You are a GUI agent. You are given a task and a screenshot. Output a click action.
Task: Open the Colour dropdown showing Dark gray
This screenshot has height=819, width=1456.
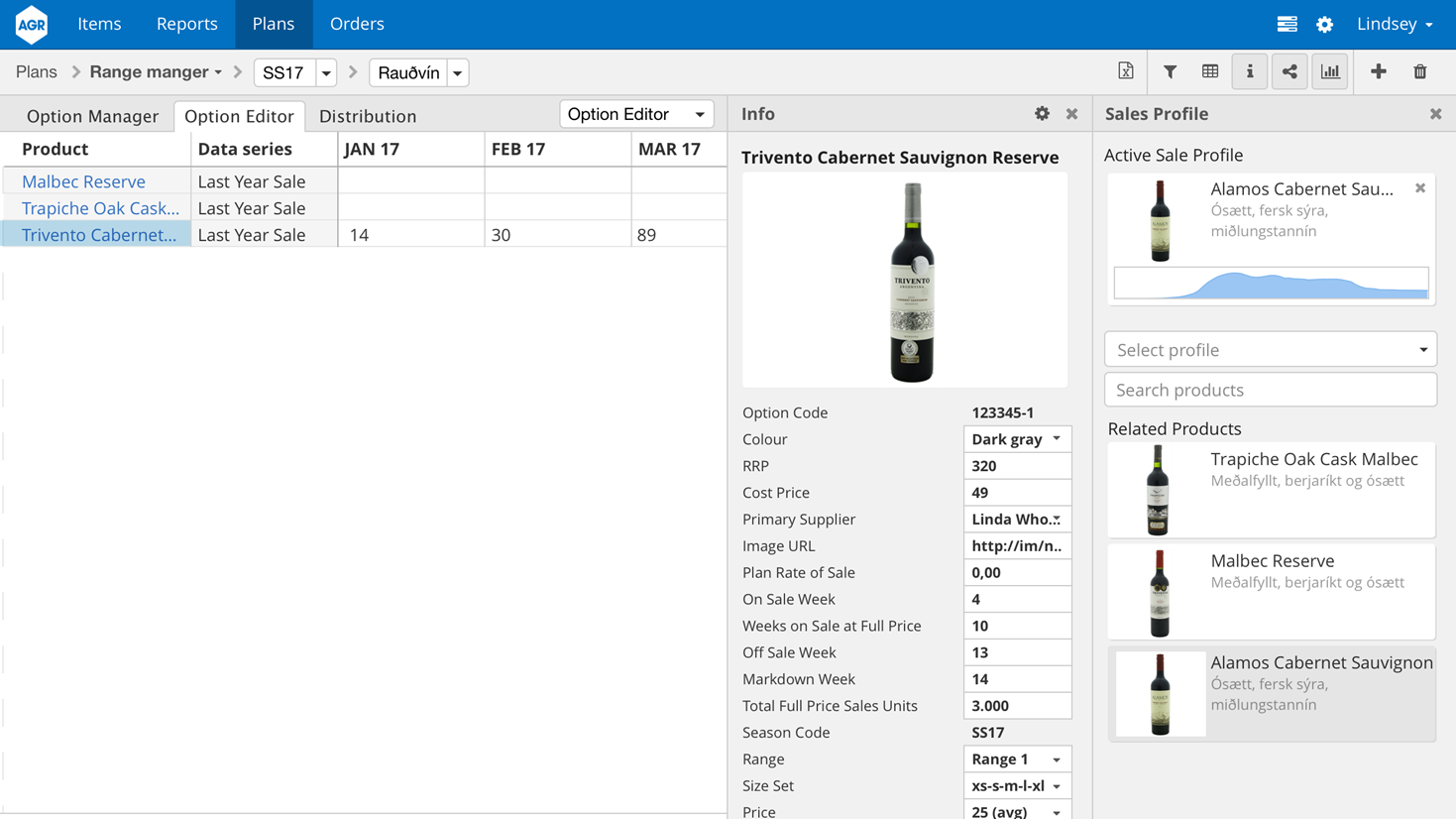pos(1017,439)
